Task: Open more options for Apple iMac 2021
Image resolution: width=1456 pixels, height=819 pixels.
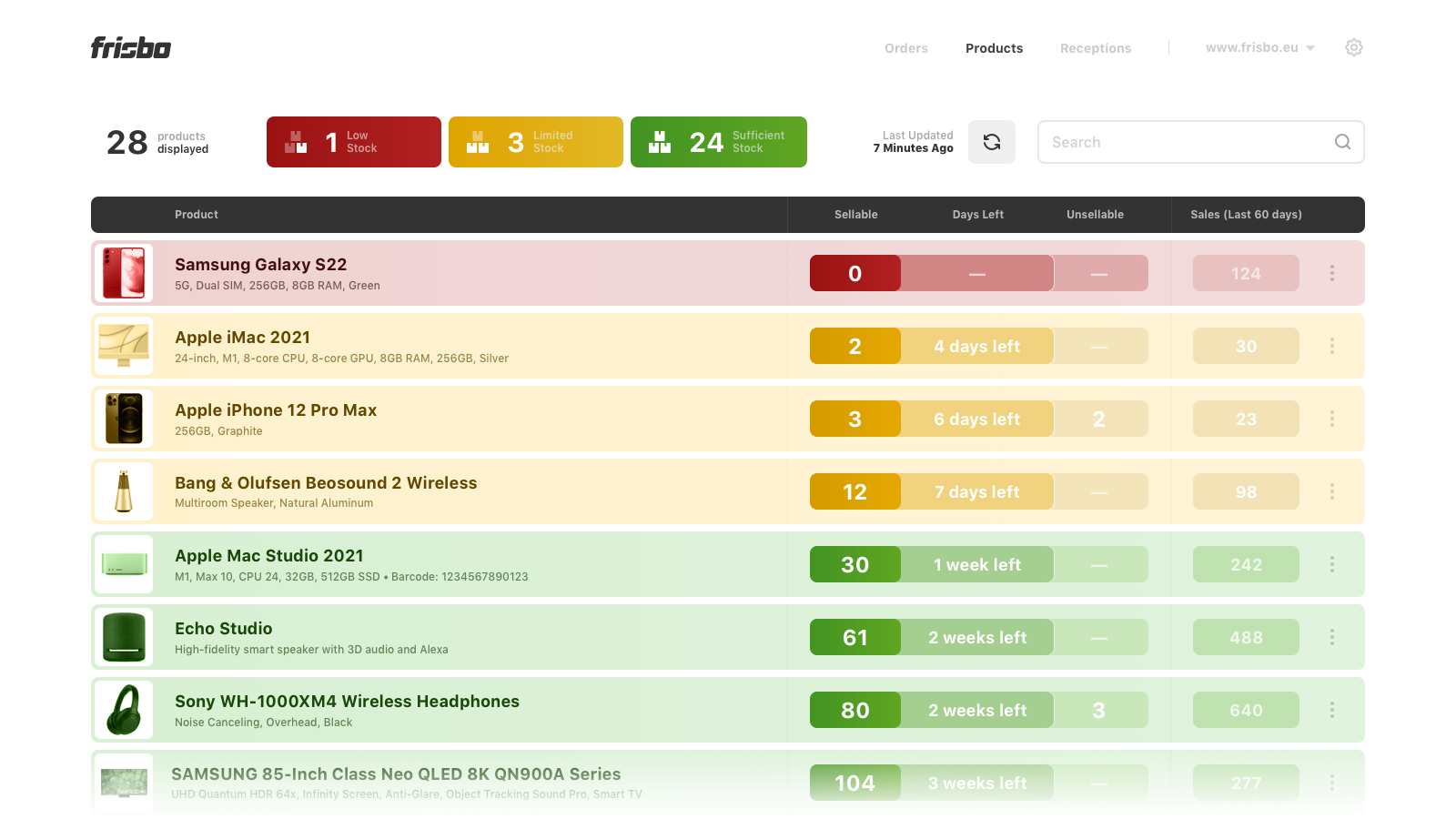Action: (1332, 346)
